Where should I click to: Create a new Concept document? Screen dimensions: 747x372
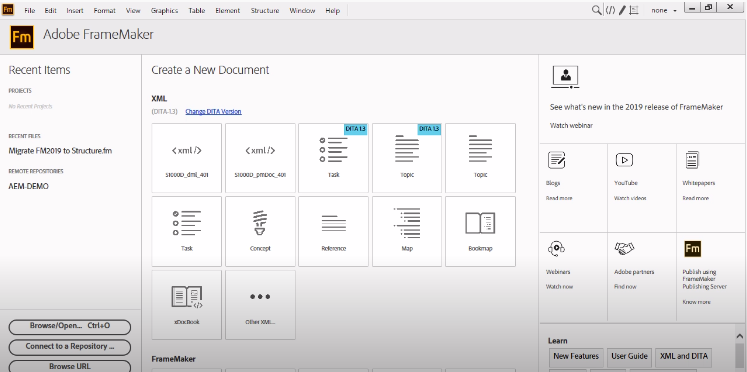click(x=260, y=231)
